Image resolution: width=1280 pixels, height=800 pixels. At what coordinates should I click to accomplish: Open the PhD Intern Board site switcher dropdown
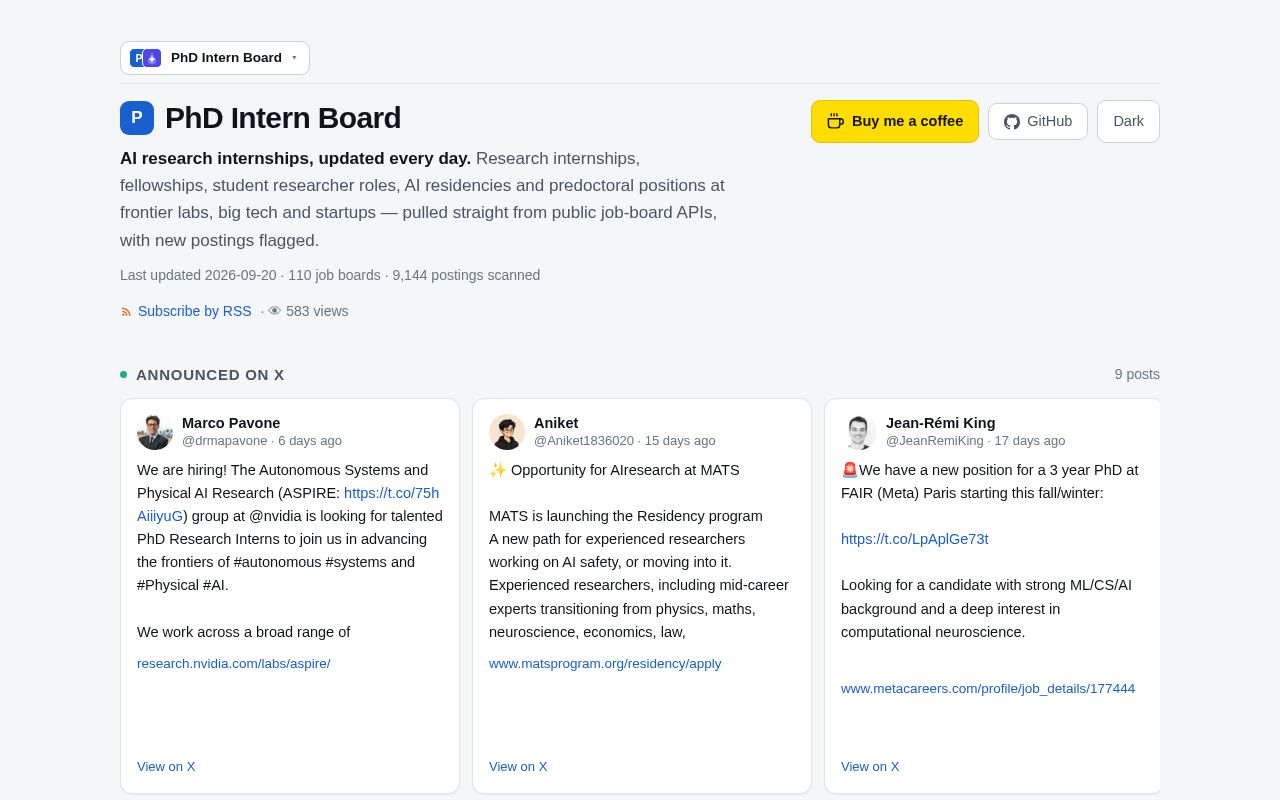point(215,58)
